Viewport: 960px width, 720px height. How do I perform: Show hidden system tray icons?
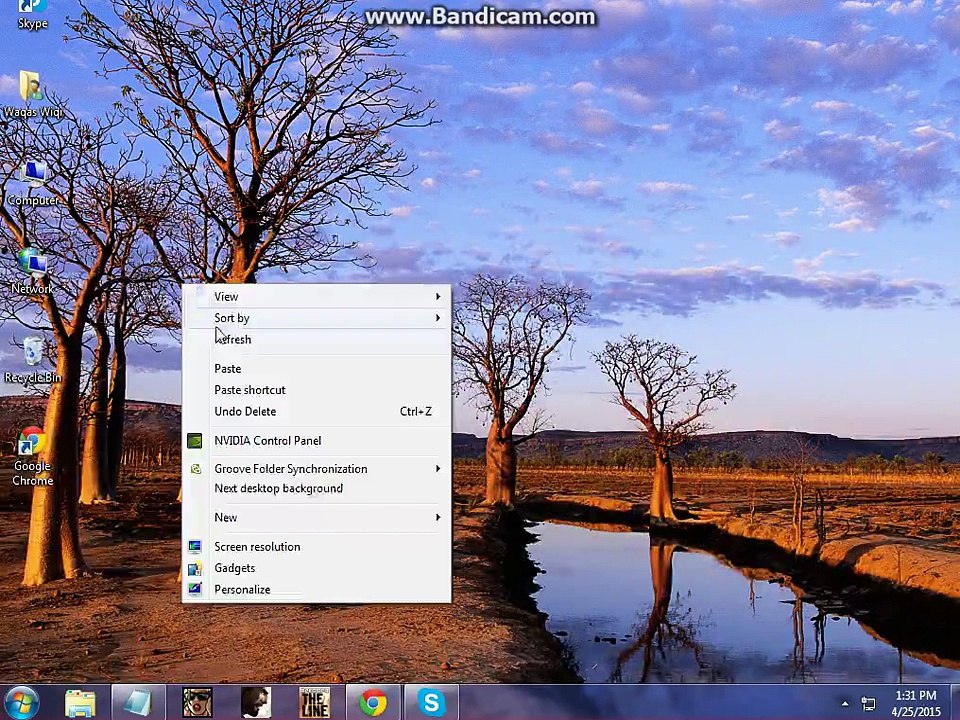(845, 703)
